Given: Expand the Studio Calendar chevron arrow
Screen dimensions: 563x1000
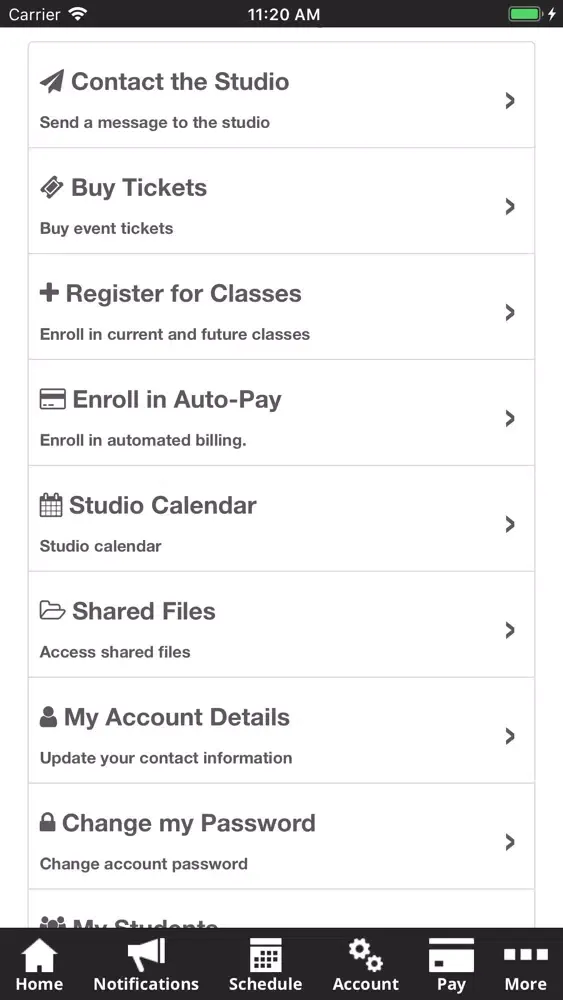Looking at the screenshot, I should [x=509, y=524].
